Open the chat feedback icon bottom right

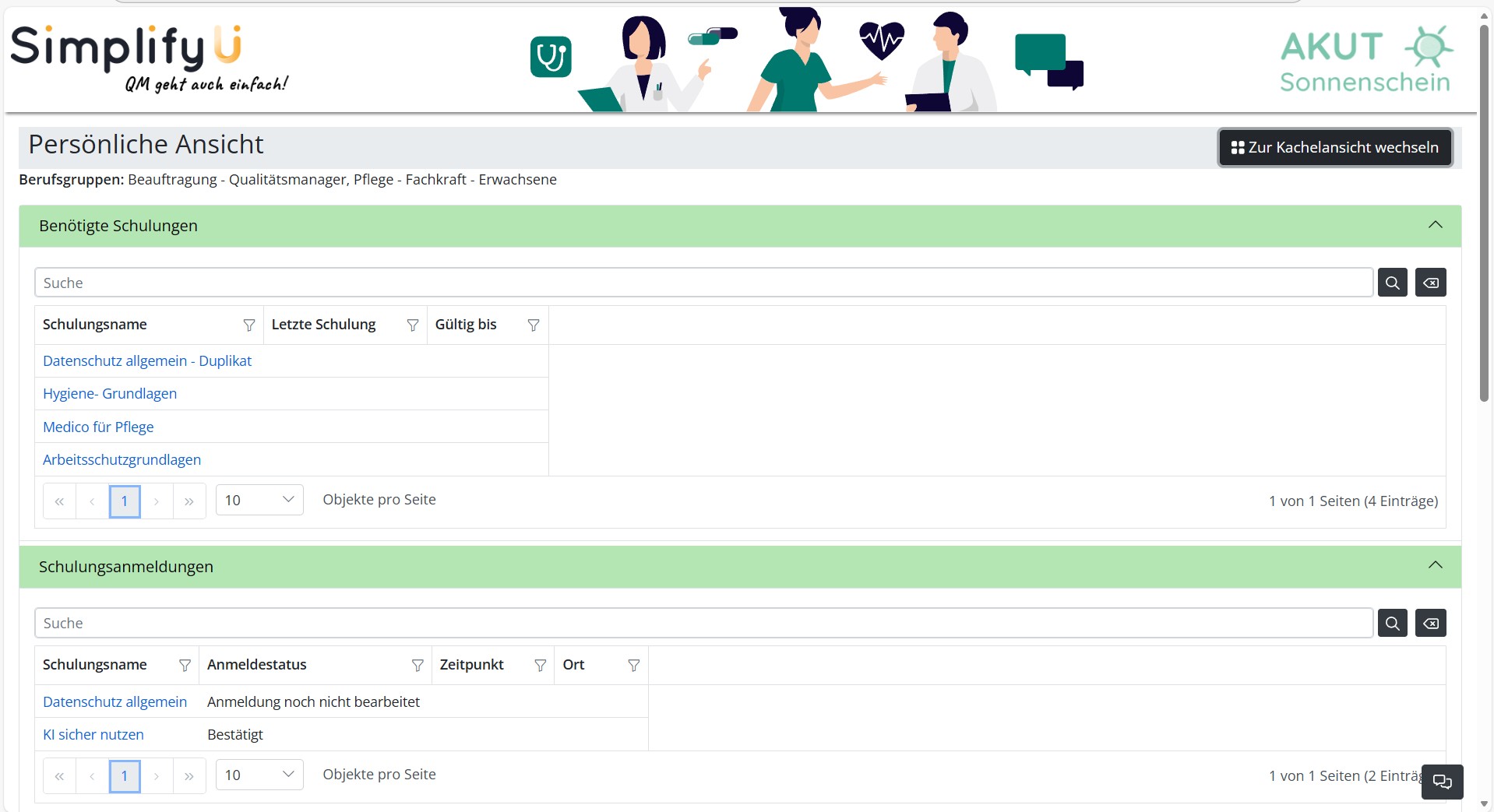[1442, 782]
